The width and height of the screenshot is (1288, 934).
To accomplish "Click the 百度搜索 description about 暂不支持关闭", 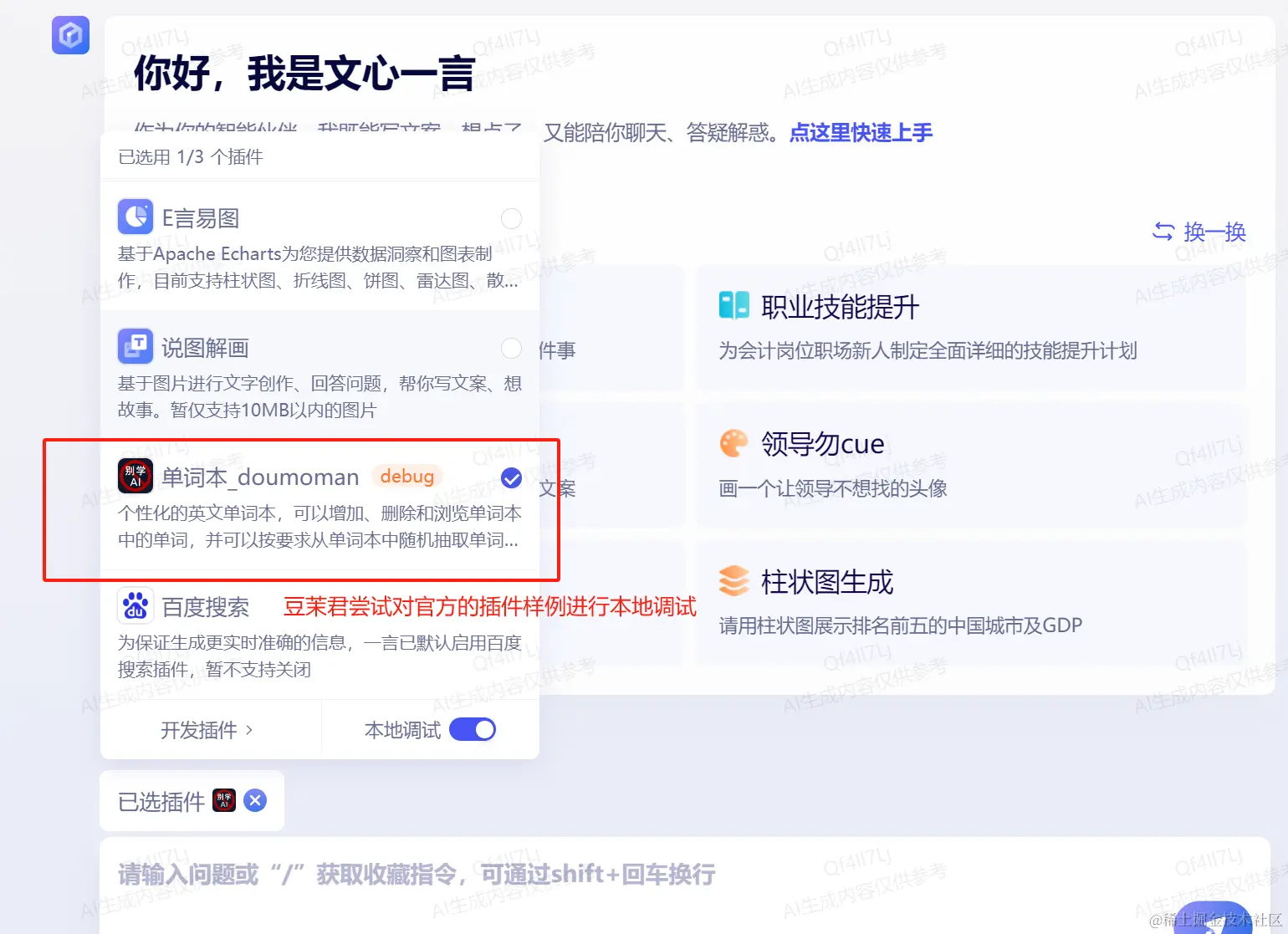I will pyautogui.click(x=319, y=656).
